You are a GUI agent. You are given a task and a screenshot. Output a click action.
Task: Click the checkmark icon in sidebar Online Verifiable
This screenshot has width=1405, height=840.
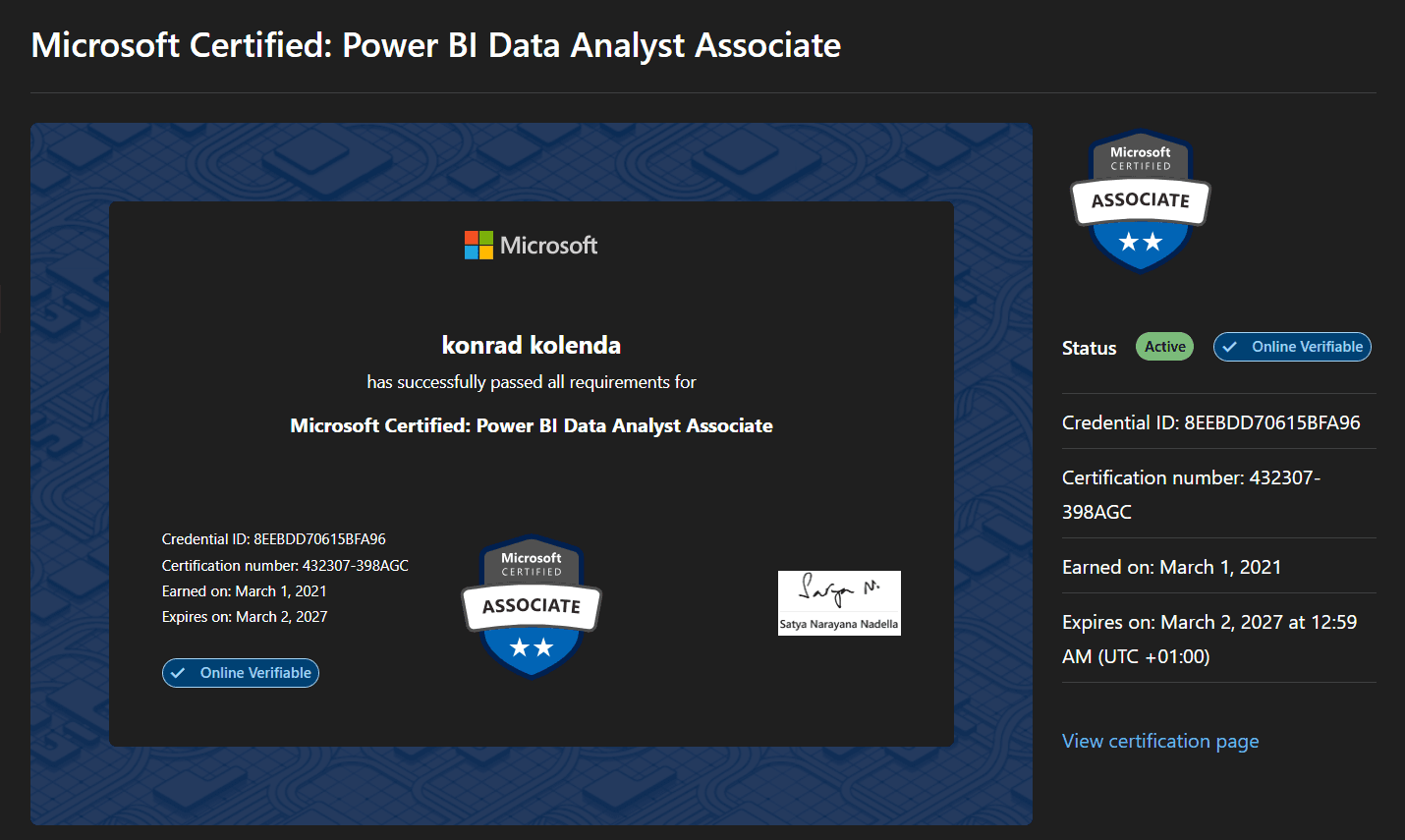[x=1229, y=347]
